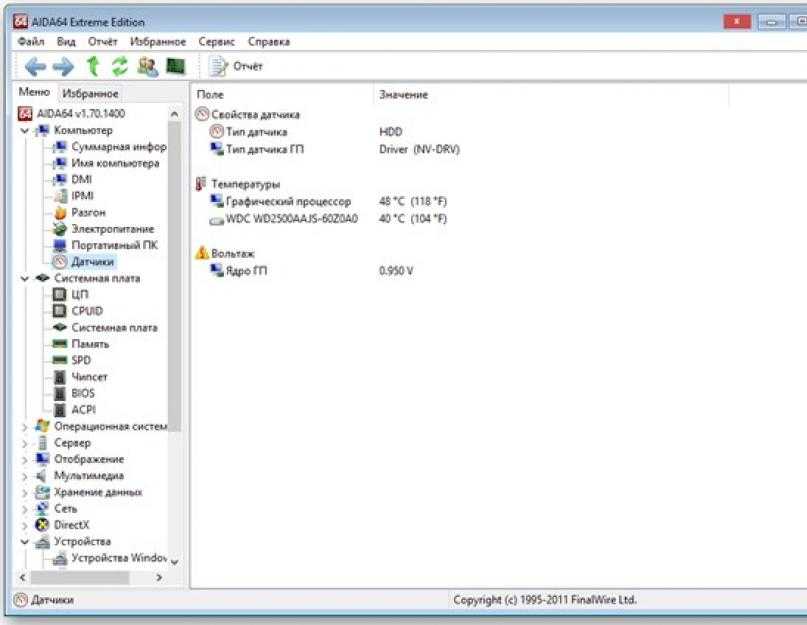The height and width of the screenshot is (625, 807).
Task: Click the blue Back arrow toolbar icon
Action: (x=36, y=66)
